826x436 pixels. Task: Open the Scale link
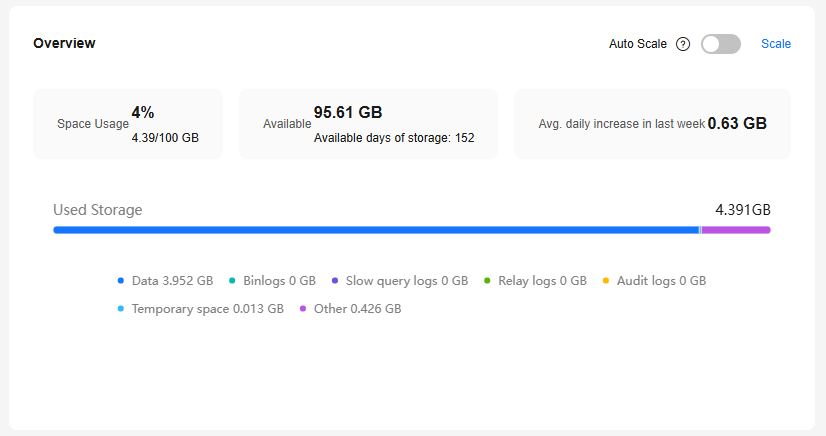click(x=776, y=44)
